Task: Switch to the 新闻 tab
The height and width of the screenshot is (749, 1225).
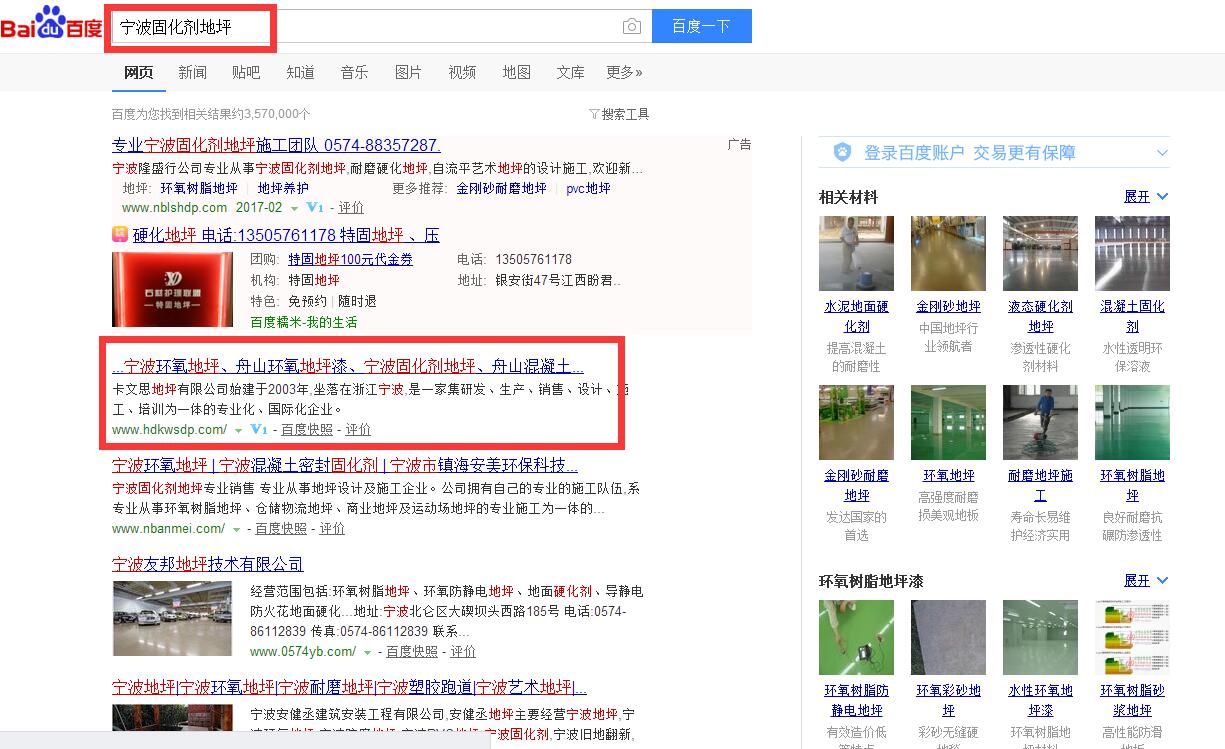Action: (192, 72)
